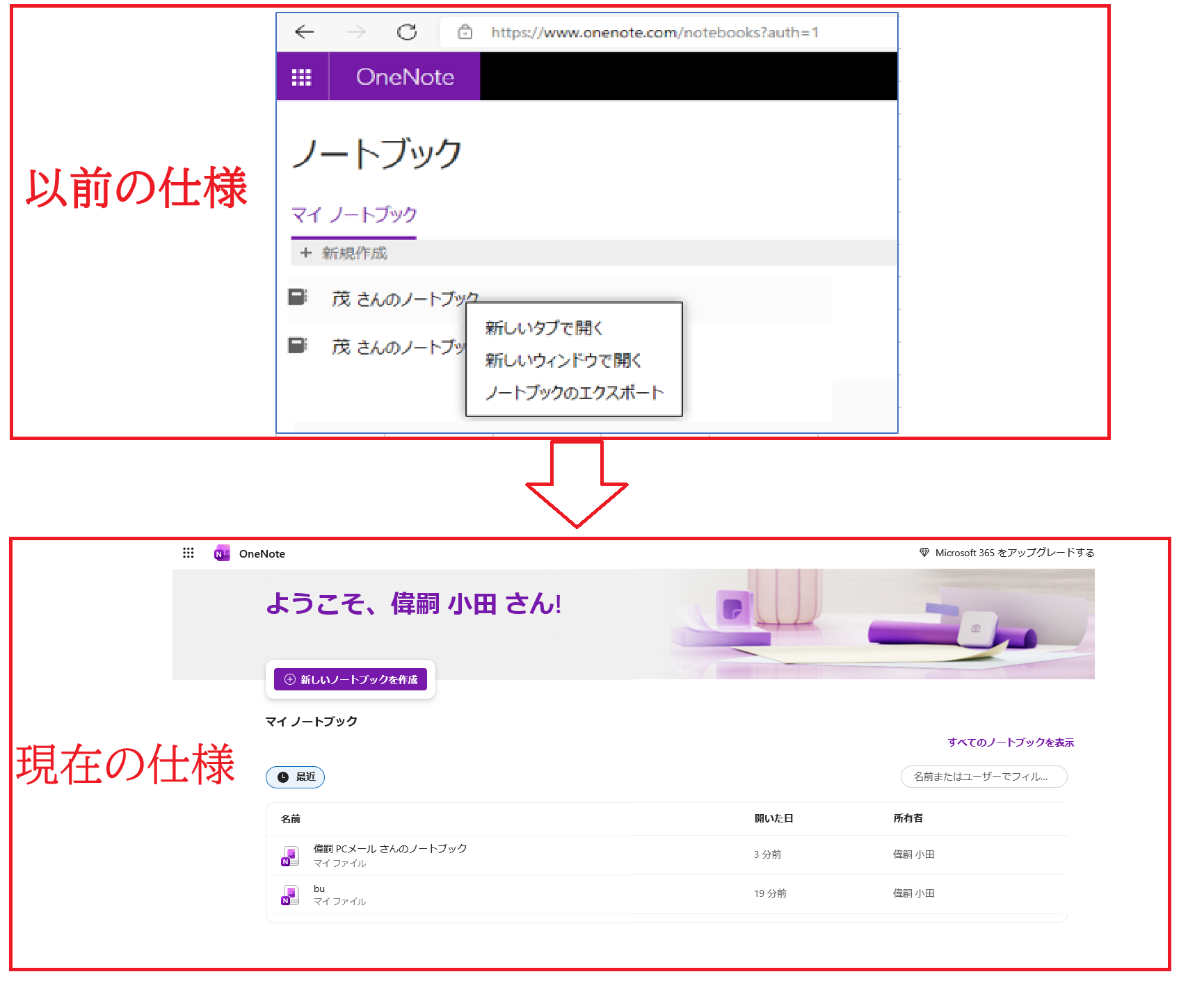Click すべてのノートブックを表示 link
Viewport: 1204px width, 981px height.
[x=1011, y=743]
